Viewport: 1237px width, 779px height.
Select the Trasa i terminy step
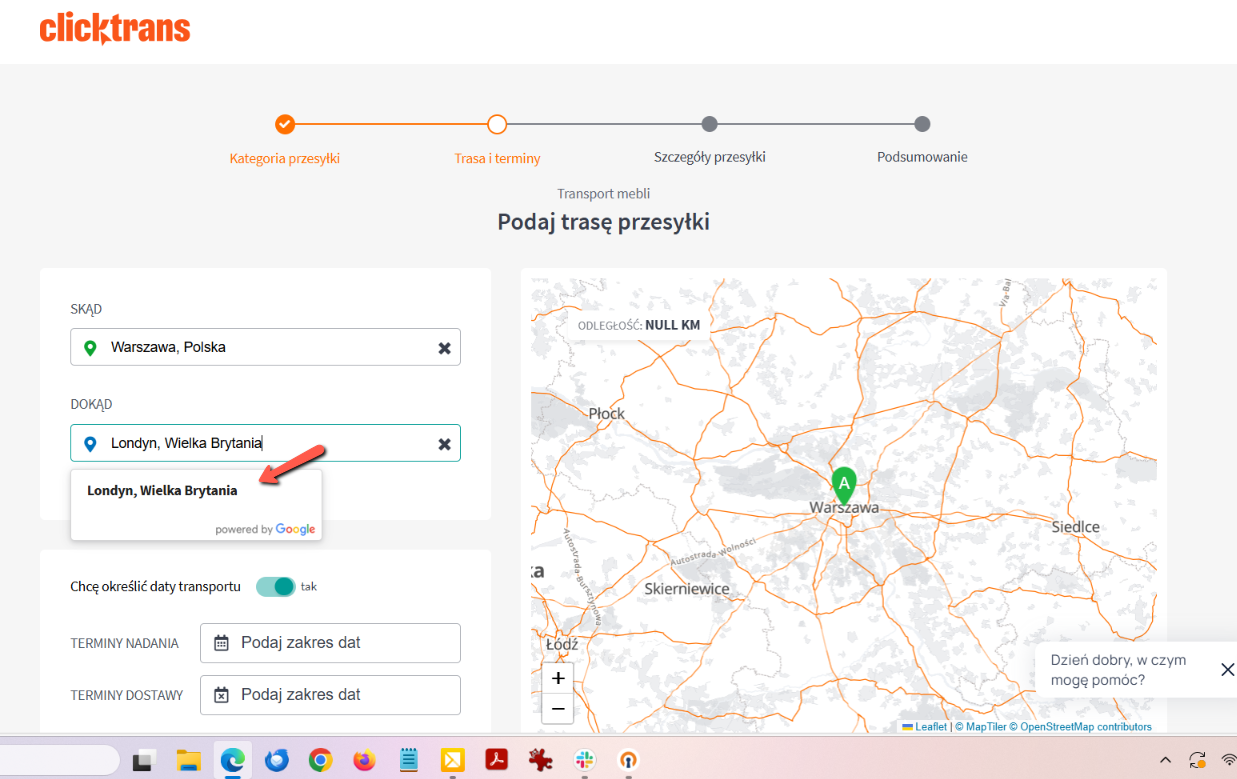point(497,125)
